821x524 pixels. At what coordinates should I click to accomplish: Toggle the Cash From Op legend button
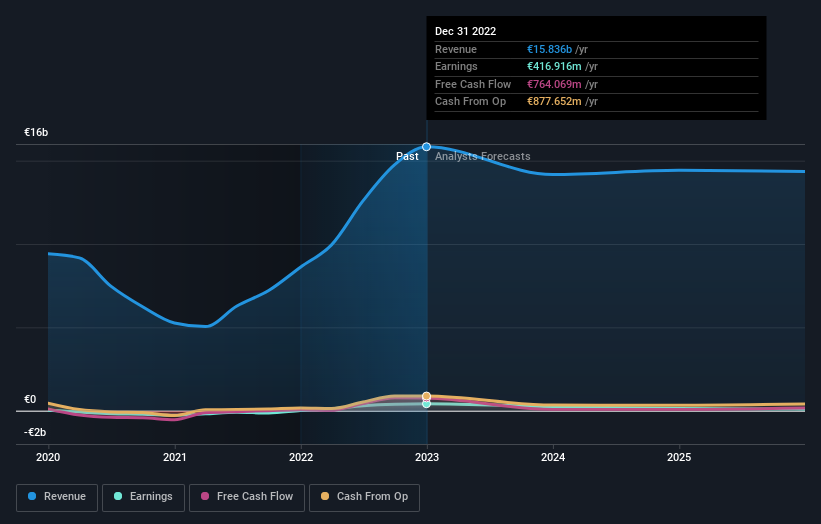click(x=364, y=497)
